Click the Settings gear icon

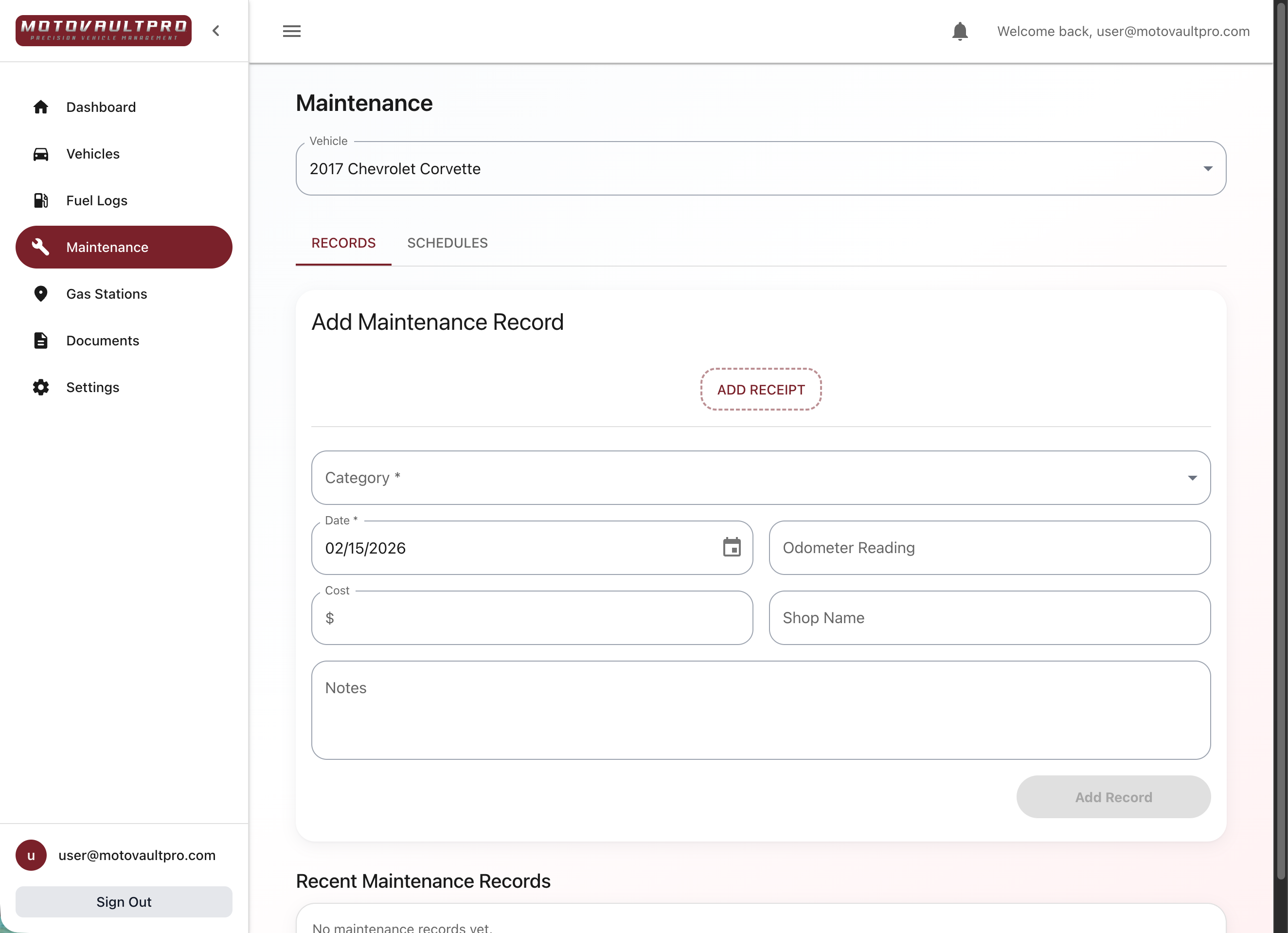(41, 387)
